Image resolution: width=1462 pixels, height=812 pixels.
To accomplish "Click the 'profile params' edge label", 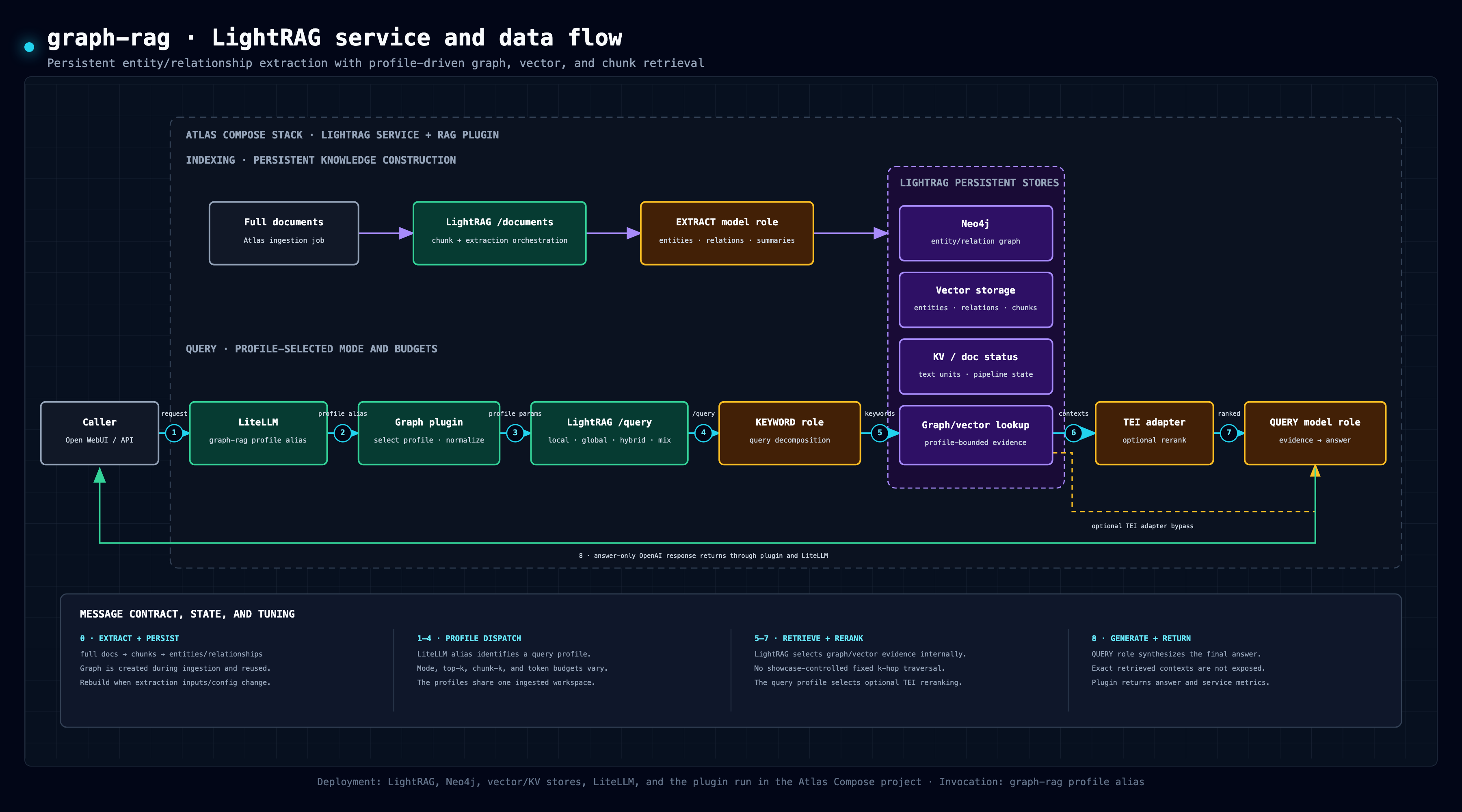I will pyautogui.click(x=515, y=414).
